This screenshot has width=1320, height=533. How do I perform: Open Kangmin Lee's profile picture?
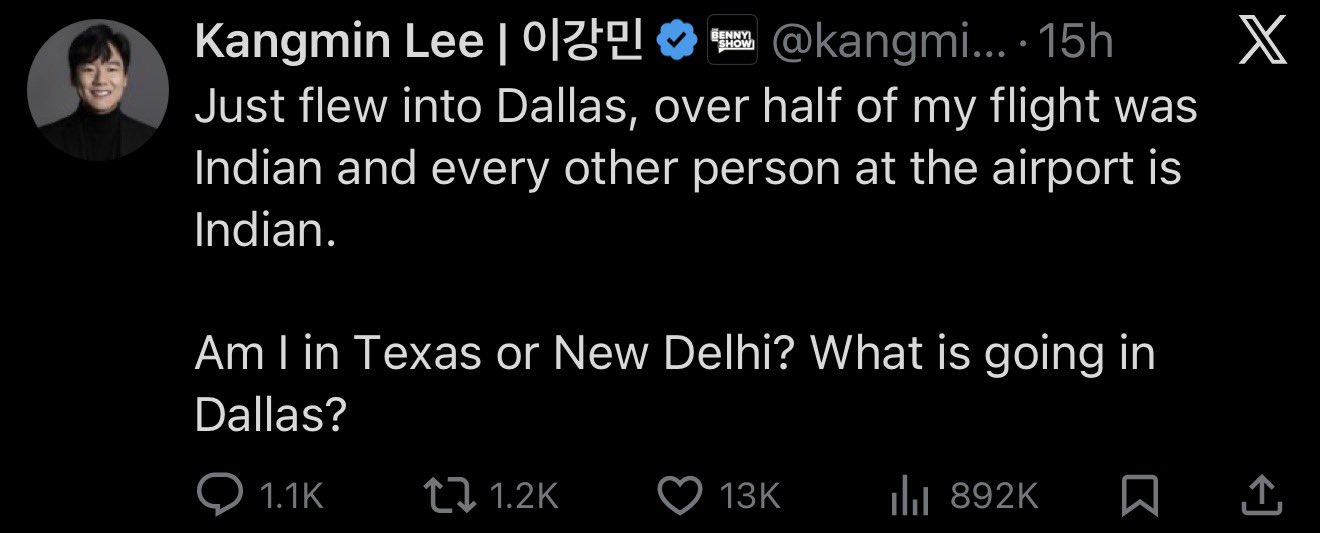tap(97, 90)
